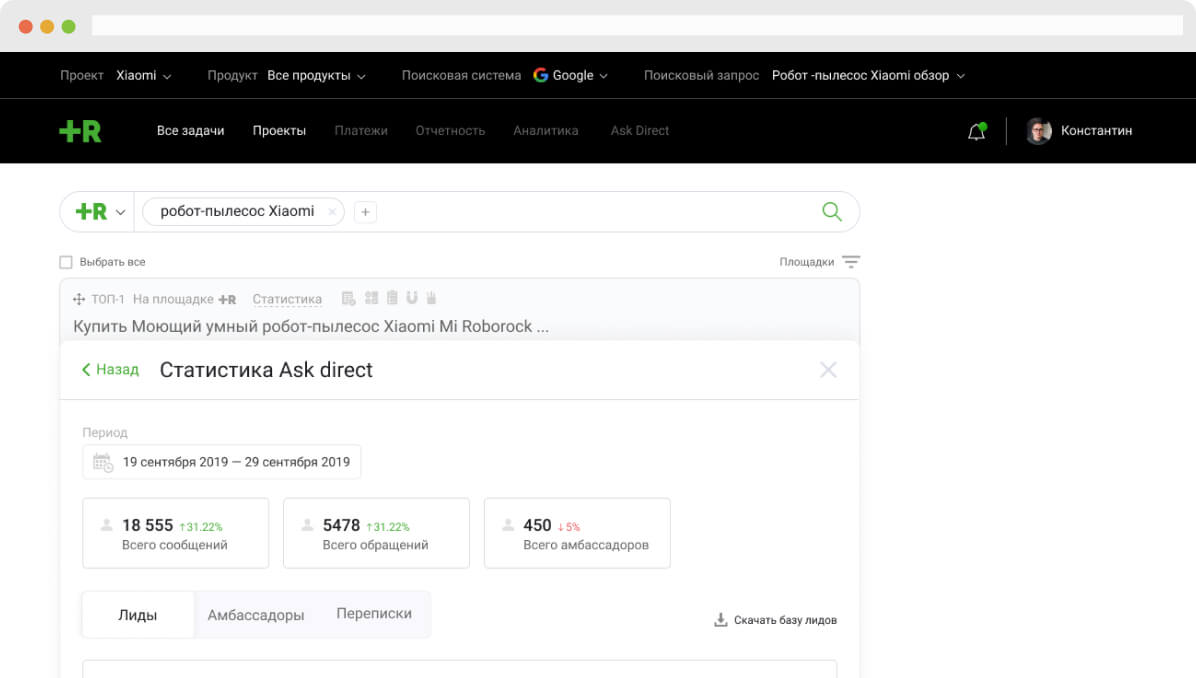Viewport: 1196px width, 678px height.
Task: Click the '↓5%' decrease indicator
Action: pyautogui.click(x=568, y=527)
